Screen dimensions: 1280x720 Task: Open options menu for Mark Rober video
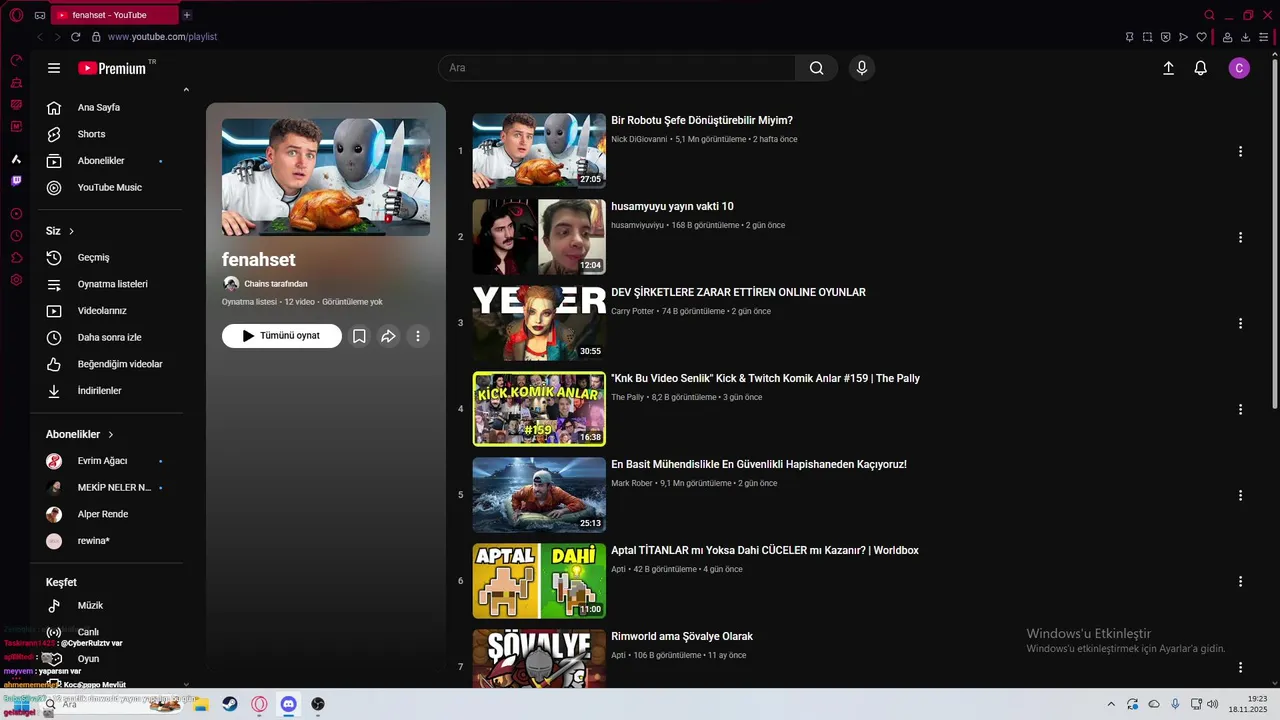click(x=1240, y=495)
